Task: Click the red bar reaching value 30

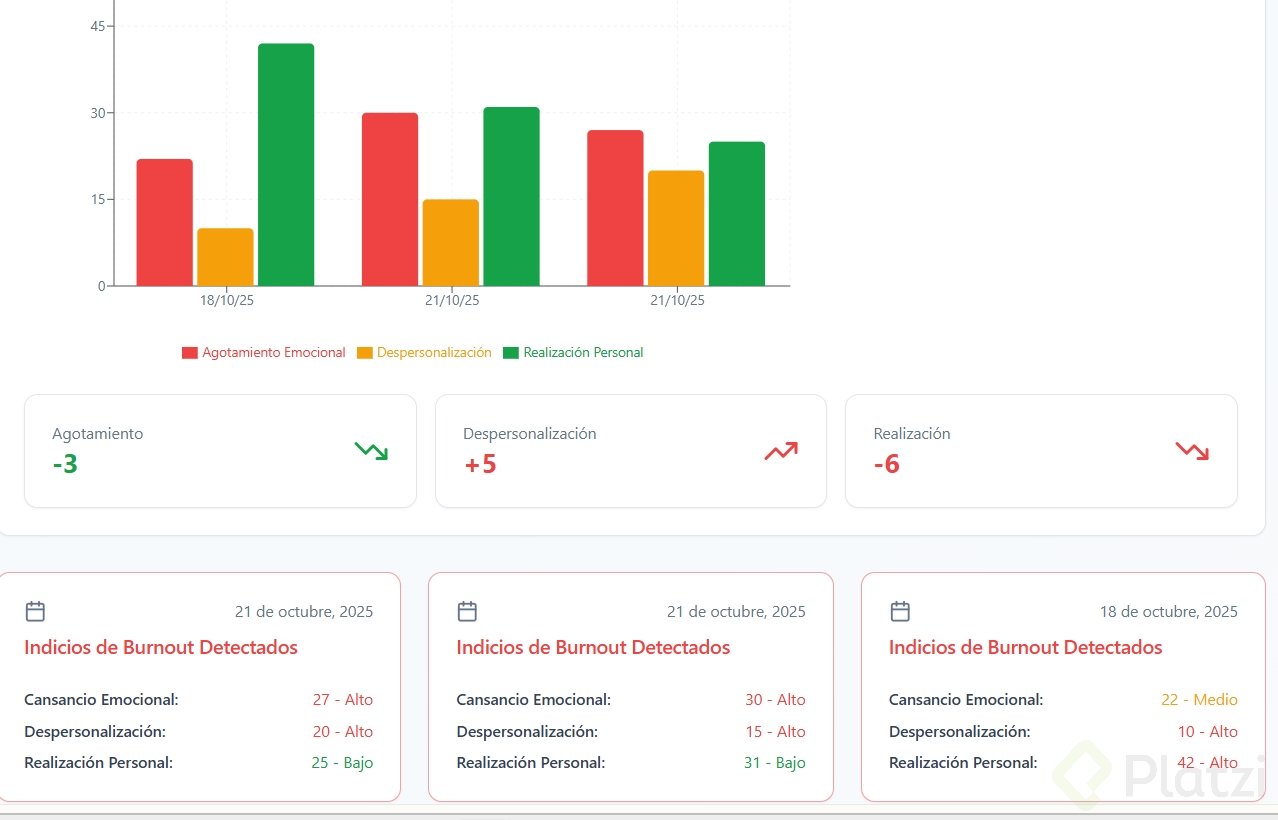Action: click(x=390, y=200)
